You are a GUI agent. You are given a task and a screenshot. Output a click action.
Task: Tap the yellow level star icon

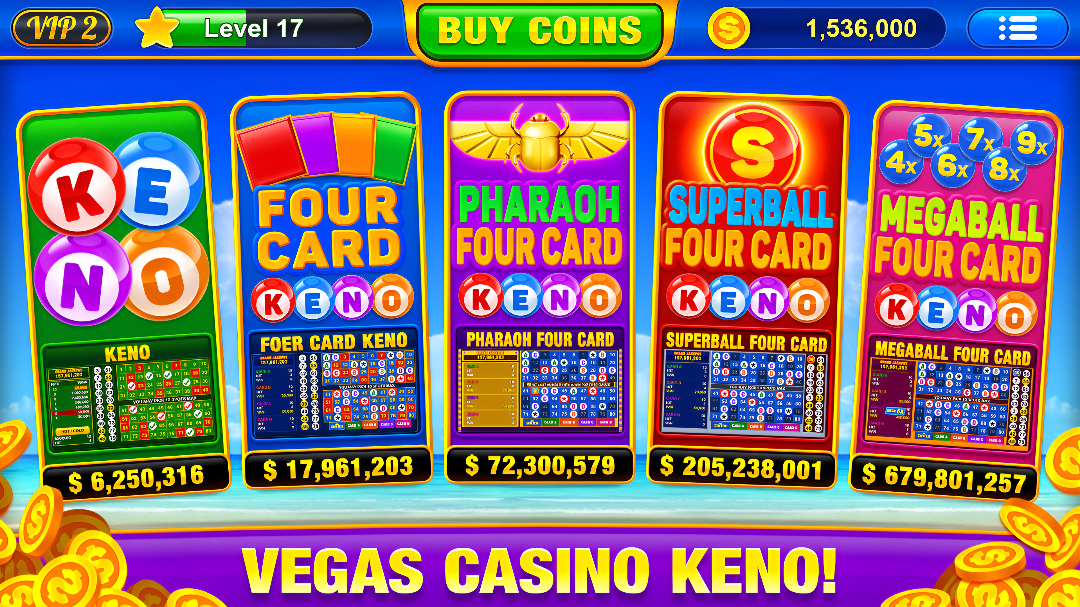(157, 28)
